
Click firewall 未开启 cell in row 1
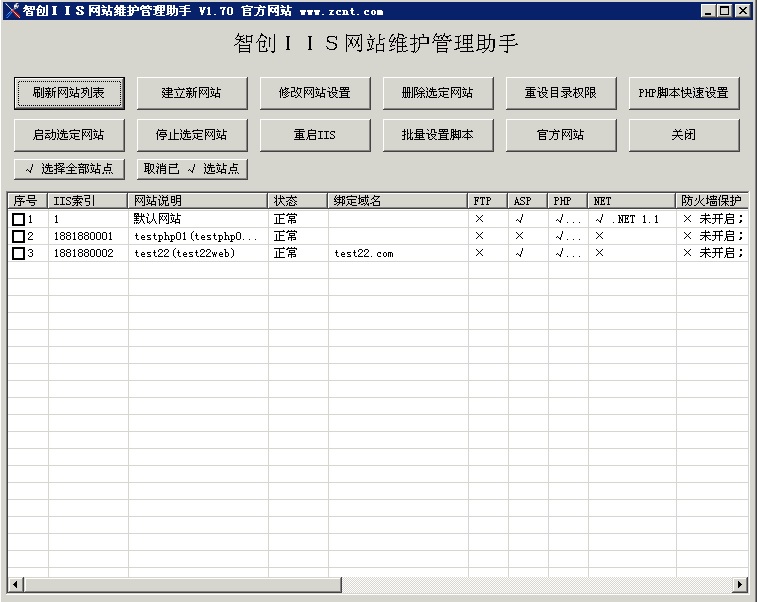713,219
